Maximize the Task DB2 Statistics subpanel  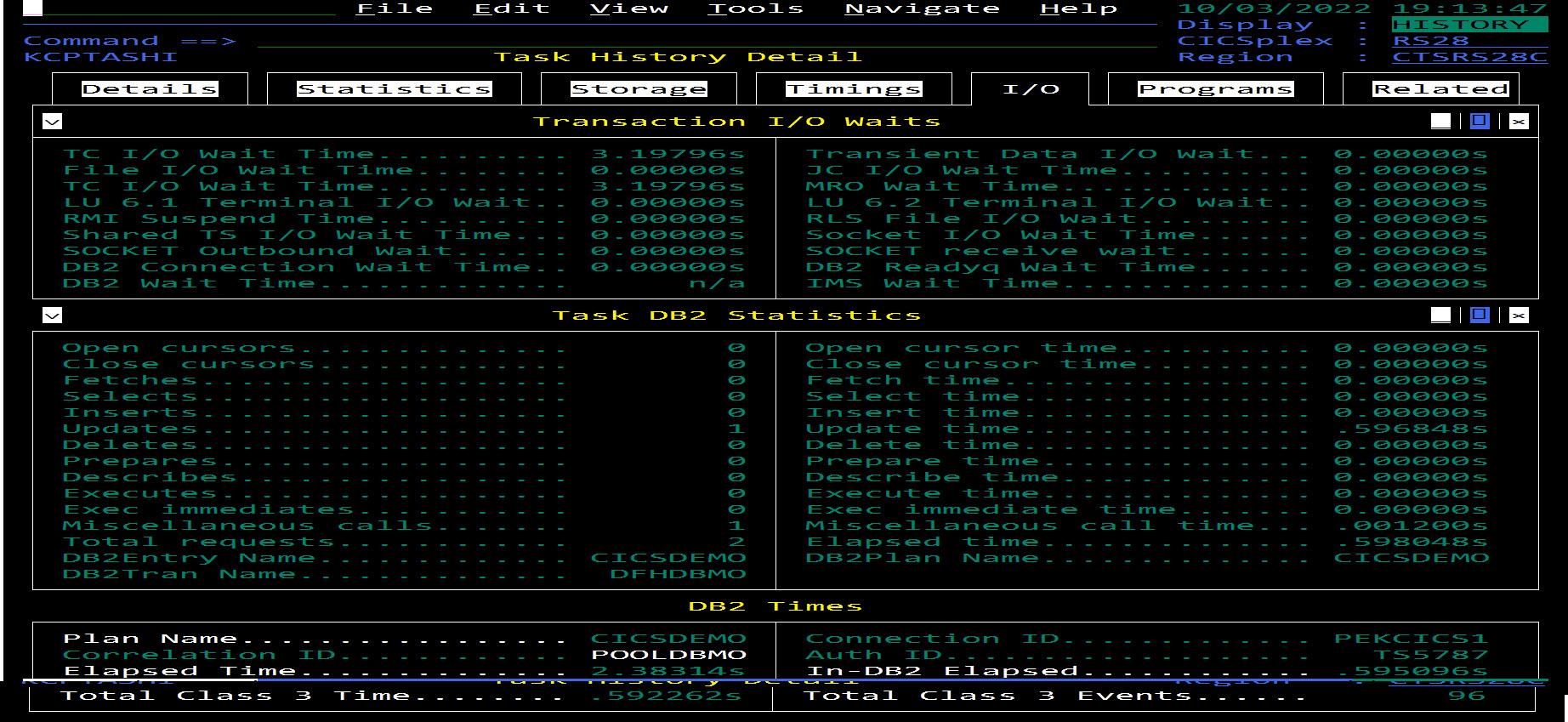(x=1480, y=316)
